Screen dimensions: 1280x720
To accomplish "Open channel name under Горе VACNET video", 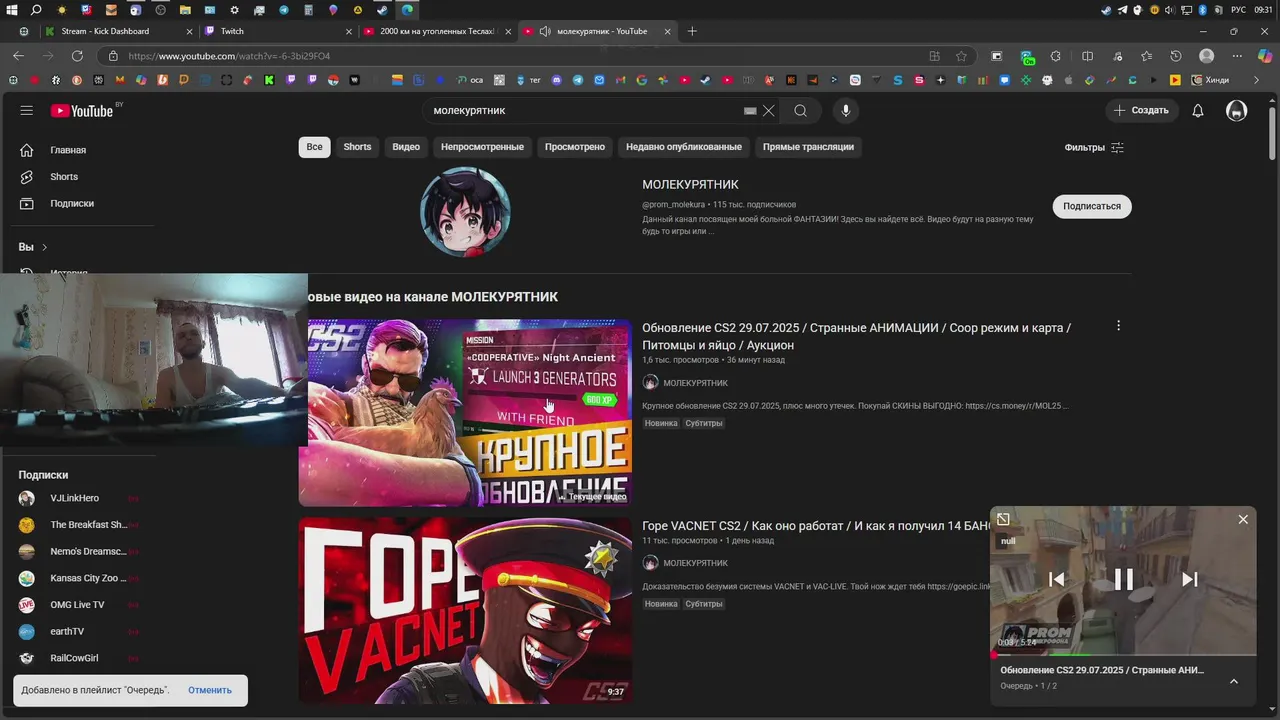I will coord(695,563).
